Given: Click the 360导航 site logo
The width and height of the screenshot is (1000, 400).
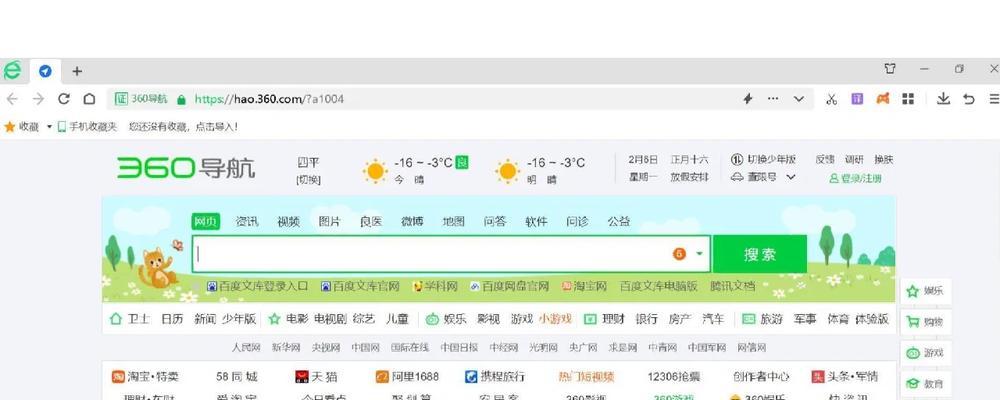Looking at the screenshot, I should coord(186,168).
